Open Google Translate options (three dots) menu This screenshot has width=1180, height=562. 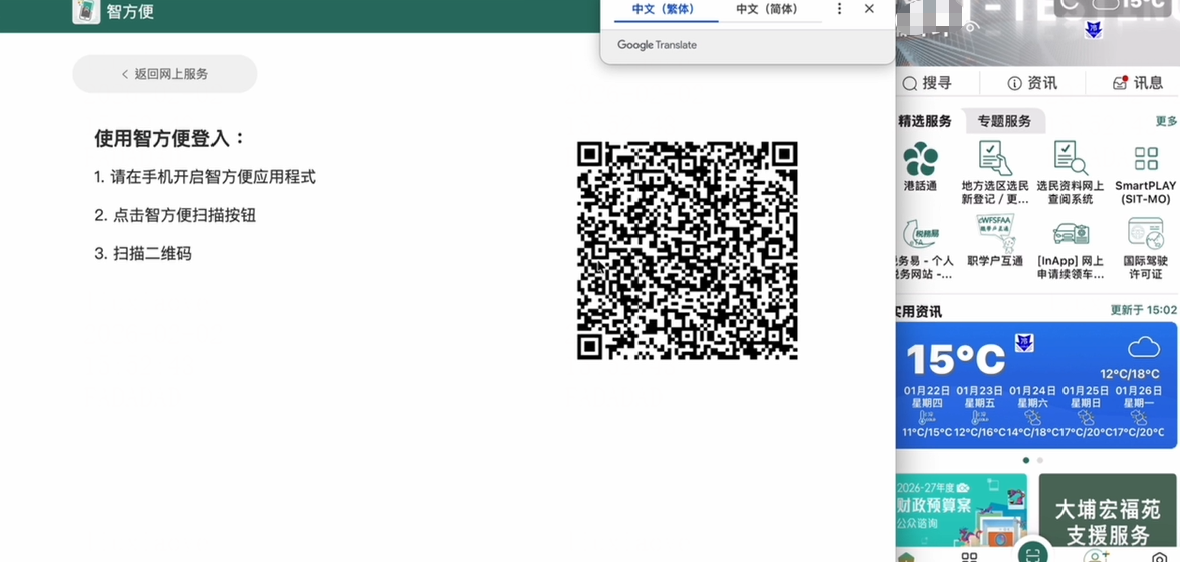pos(839,9)
